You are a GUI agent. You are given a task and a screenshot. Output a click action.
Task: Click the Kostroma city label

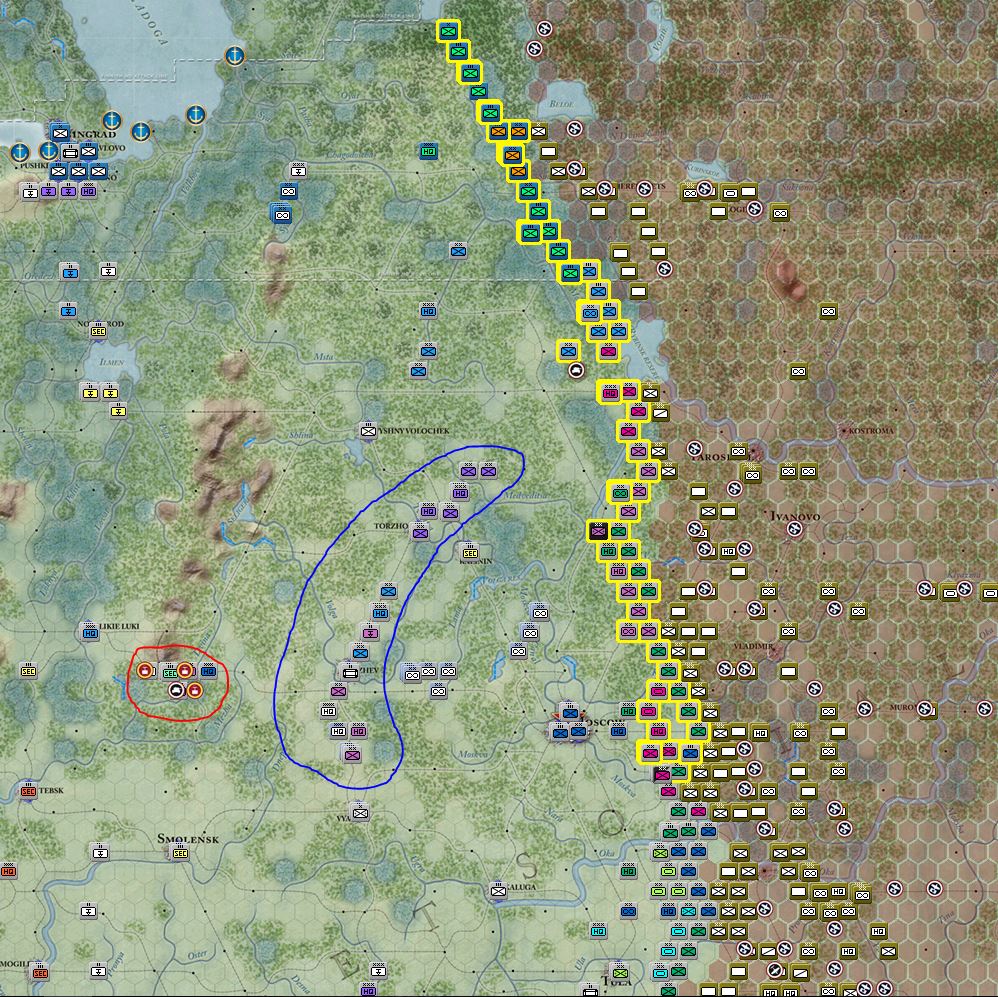(871, 431)
